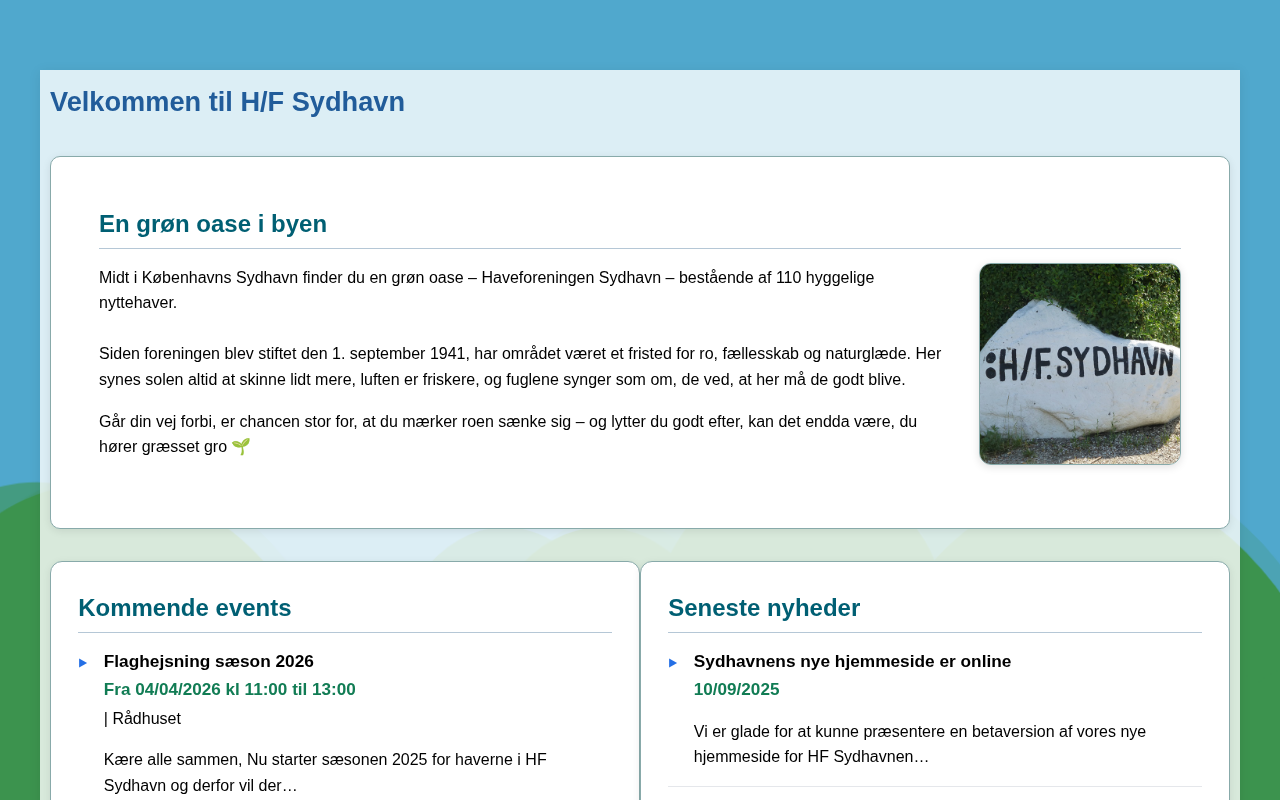Click the arrow bullet beside Sydhavnens nye hjemmeside
The image size is (1280, 800).
pos(673,662)
